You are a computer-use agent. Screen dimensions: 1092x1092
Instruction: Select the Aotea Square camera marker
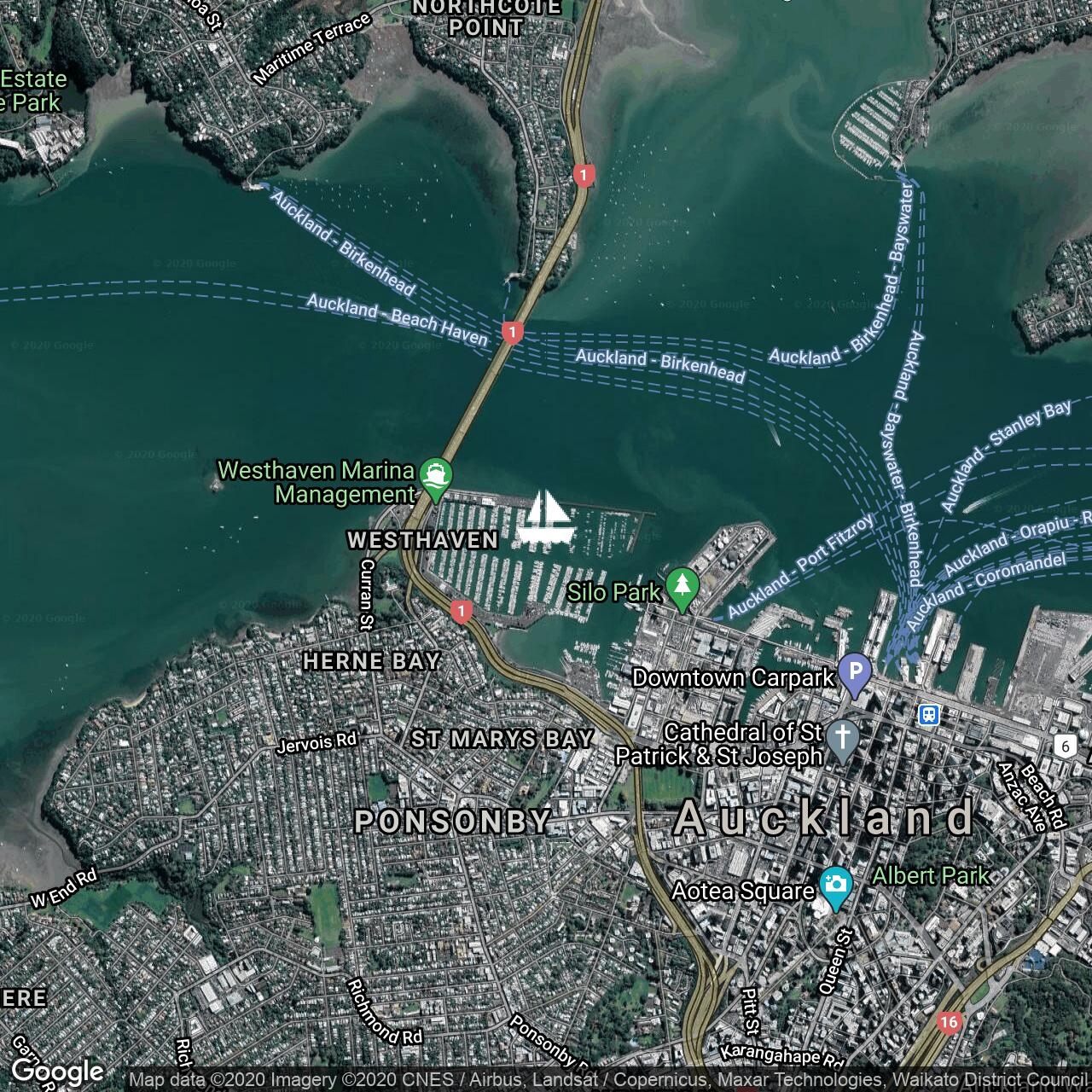(x=835, y=888)
